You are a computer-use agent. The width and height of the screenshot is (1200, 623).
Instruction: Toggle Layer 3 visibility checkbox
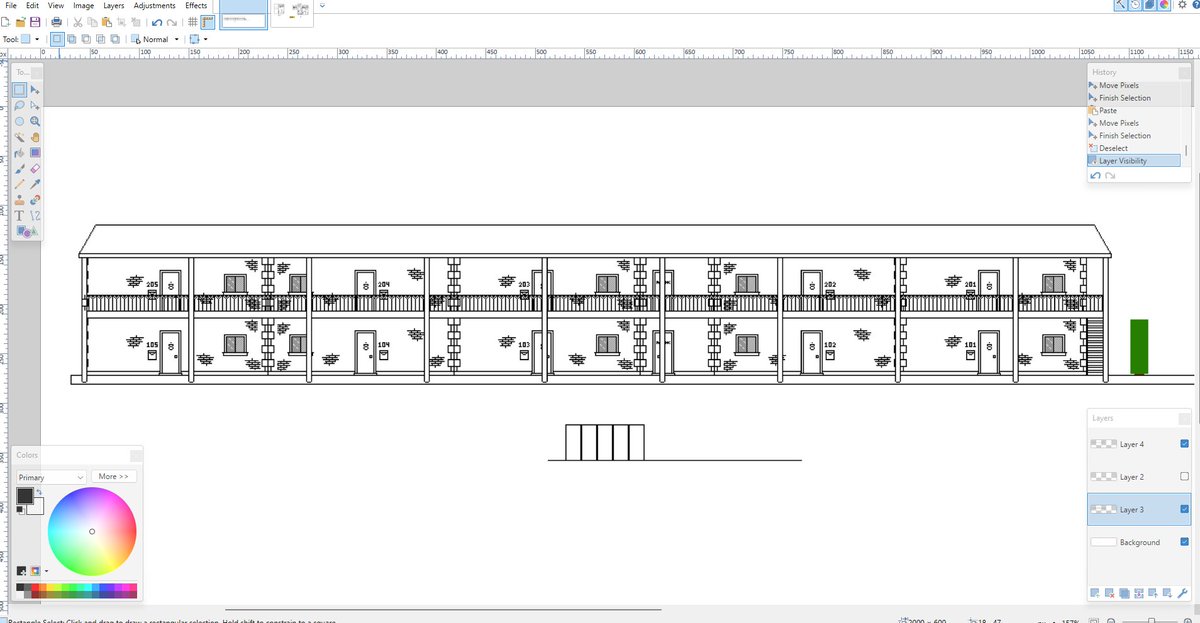click(x=1185, y=509)
